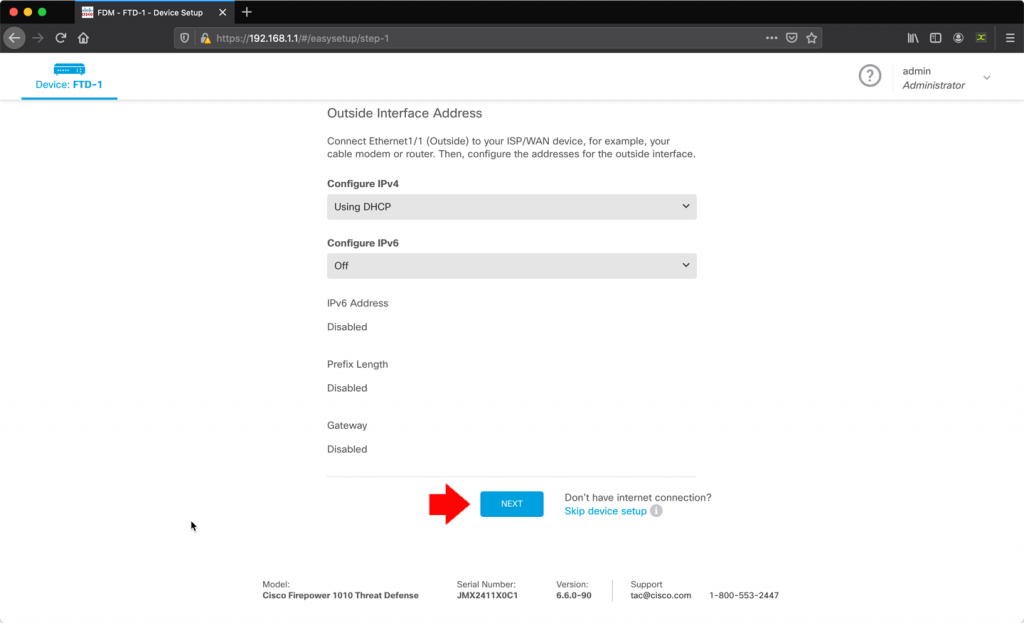Reload the page using the refresh icon
Screen dimensions: 1024x623
tap(62, 37)
